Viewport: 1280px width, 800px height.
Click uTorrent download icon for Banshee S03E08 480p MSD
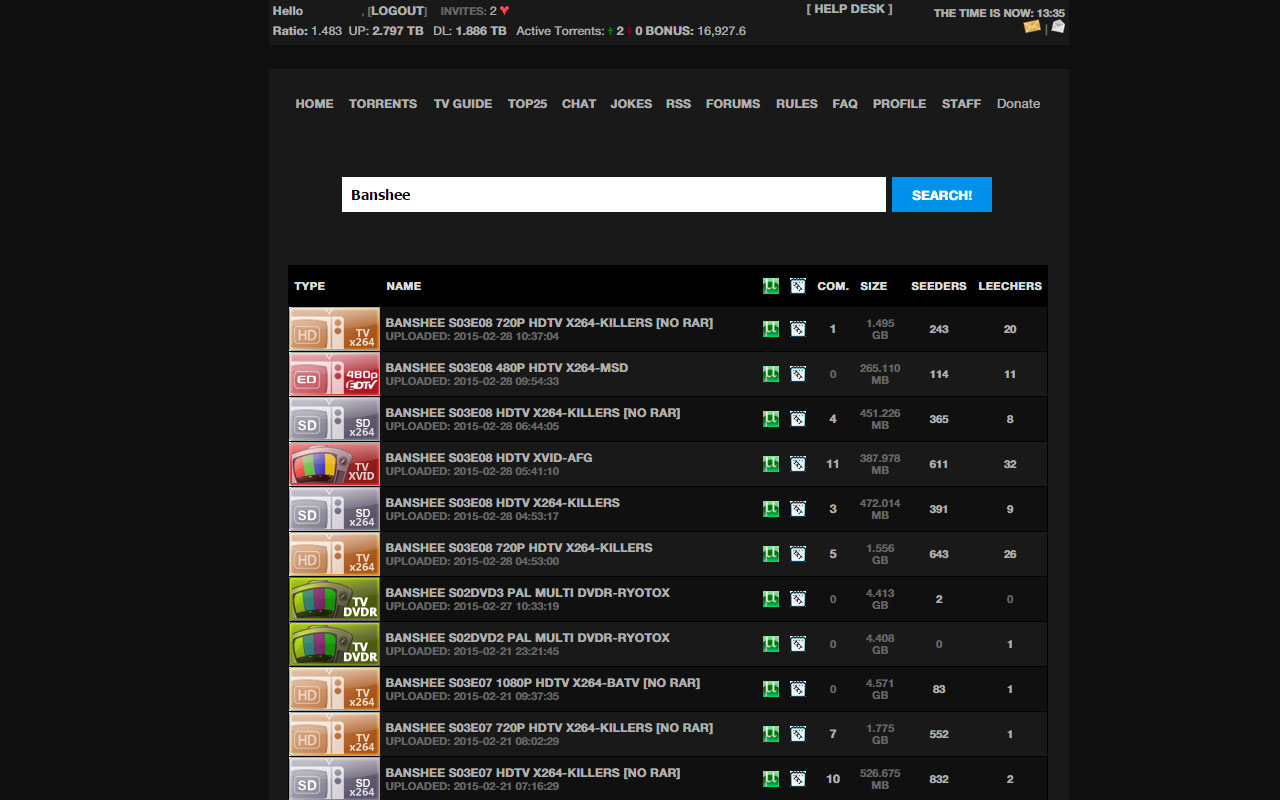point(771,374)
